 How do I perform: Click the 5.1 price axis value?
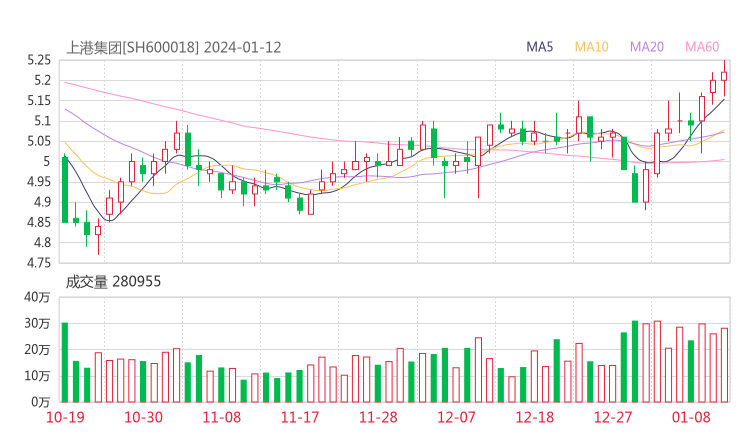click(x=42, y=121)
